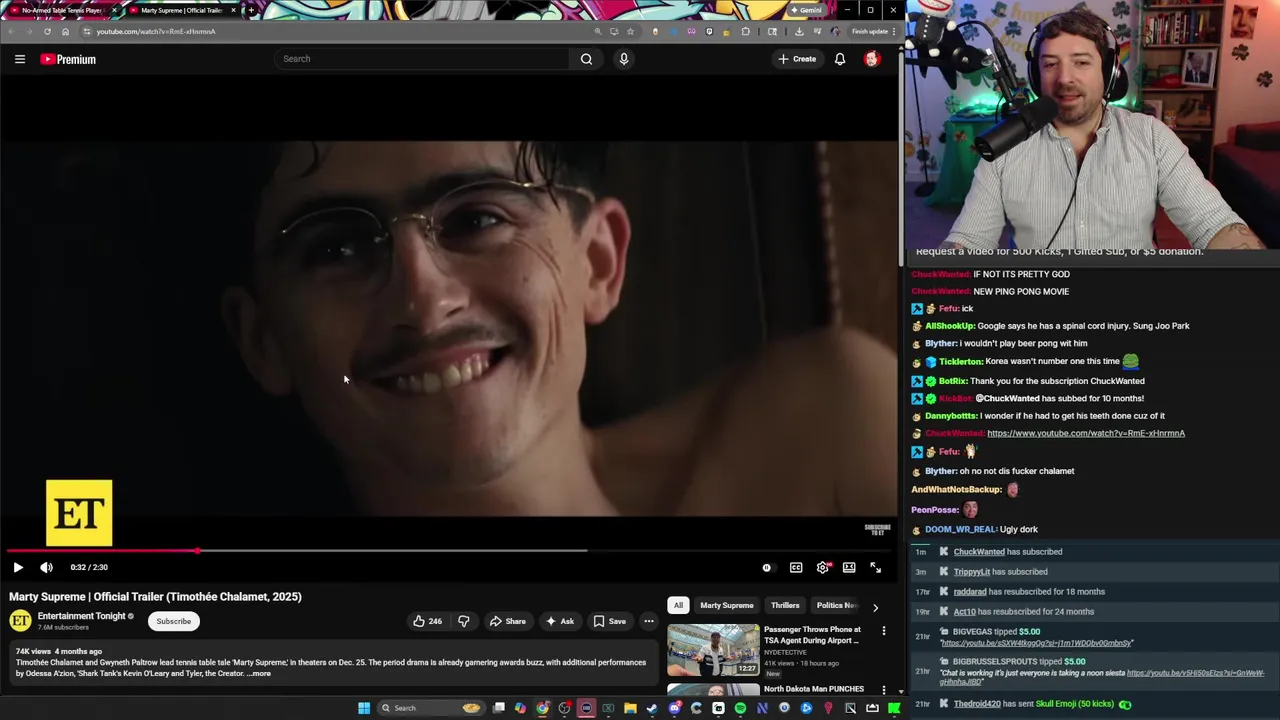The height and width of the screenshot is (720, 1280).
Task: Click the Ask AI button
Action: click(x=559, y=621)
